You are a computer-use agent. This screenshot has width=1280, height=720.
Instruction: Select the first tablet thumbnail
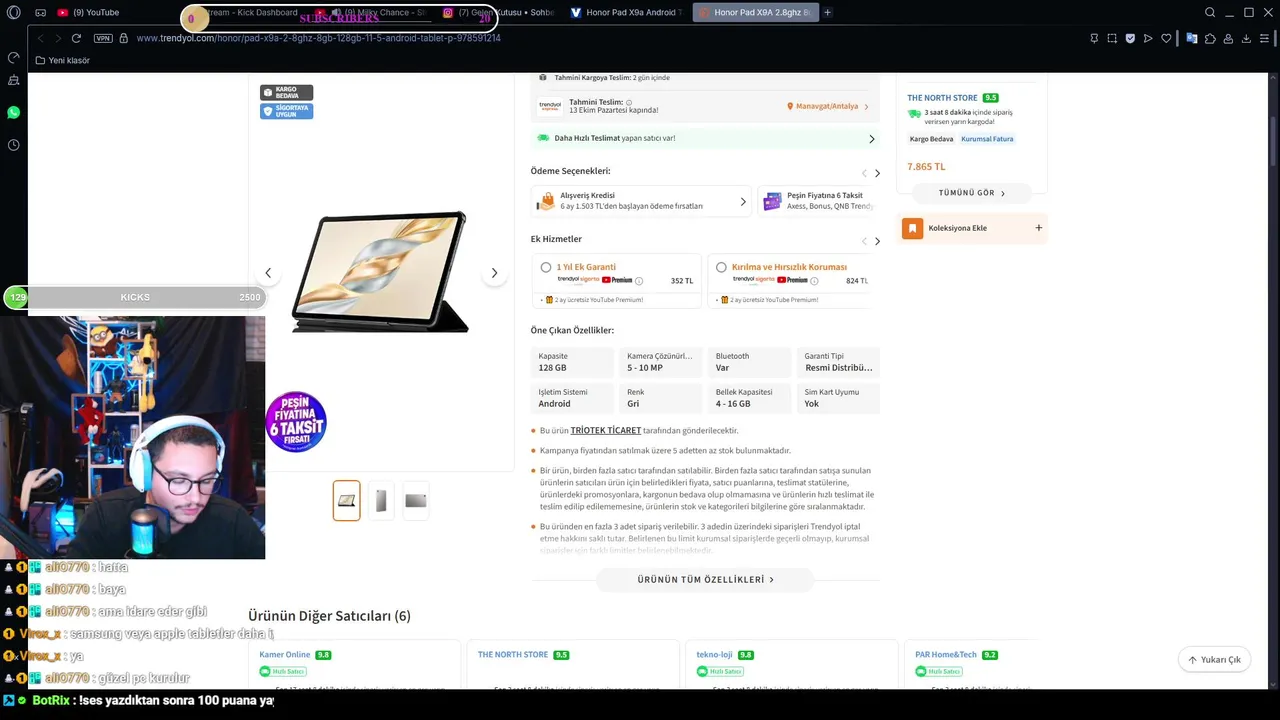(346, 500)
